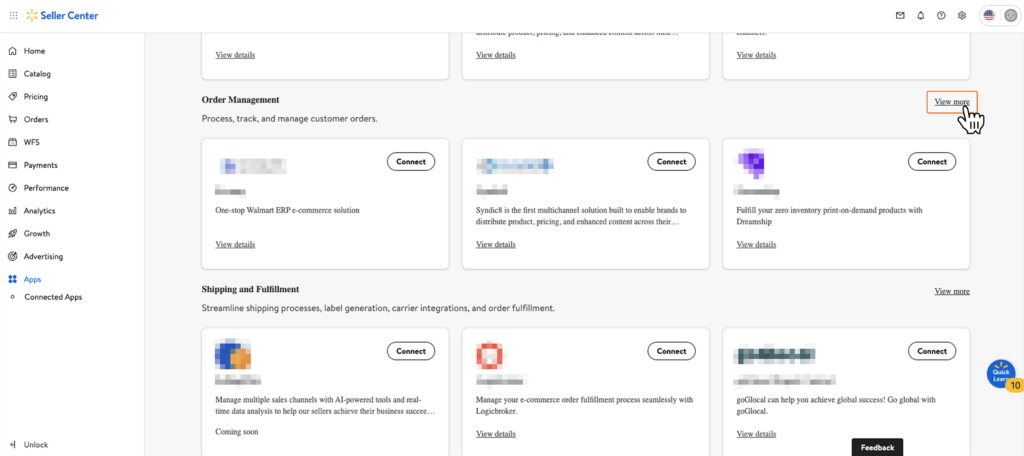Click the Unlock sidebar pin icon
Image resolution: width=1024 pixels, height=456 pixels.
coord(13,445)
